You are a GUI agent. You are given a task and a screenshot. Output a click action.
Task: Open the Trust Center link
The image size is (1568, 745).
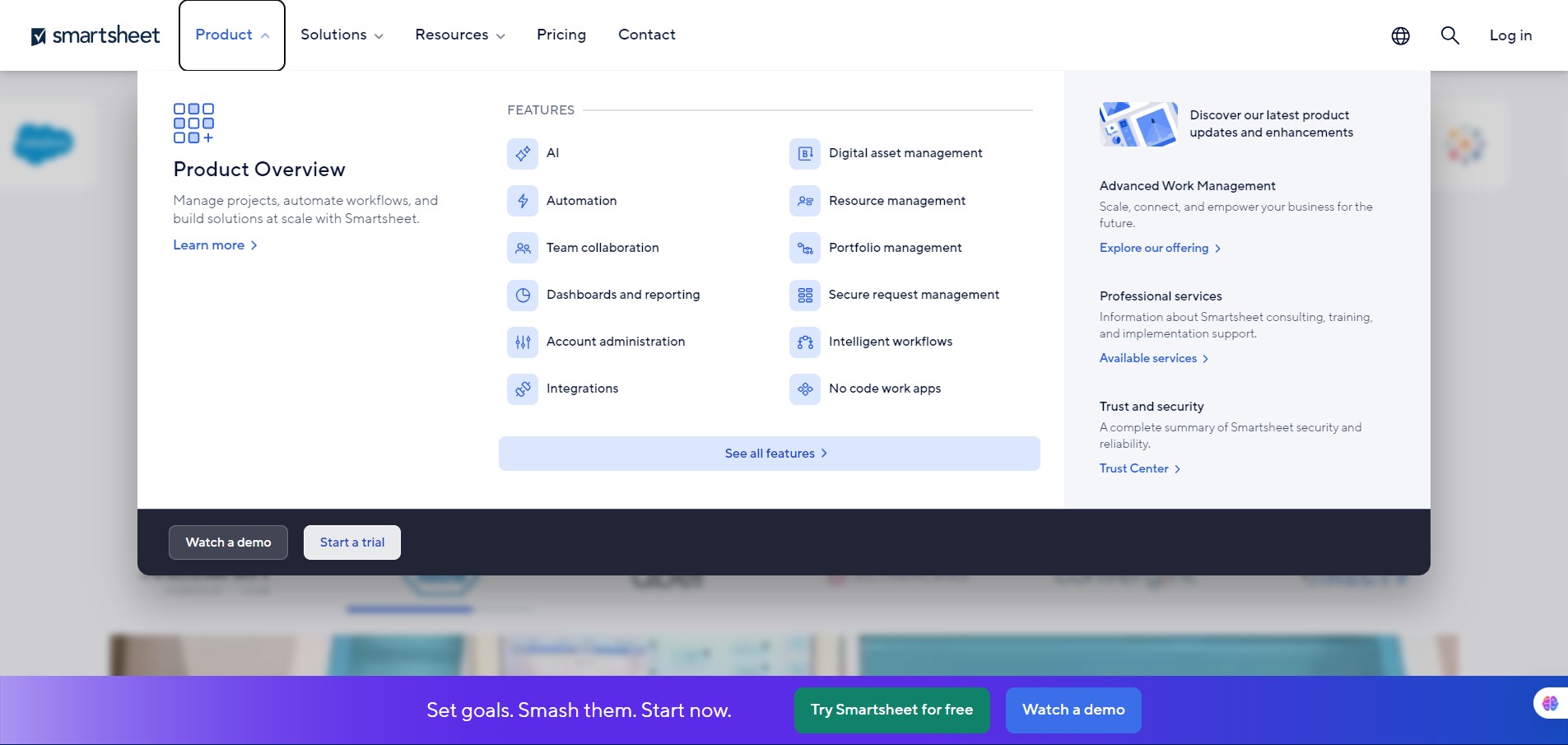click(x=1140, y=468)
